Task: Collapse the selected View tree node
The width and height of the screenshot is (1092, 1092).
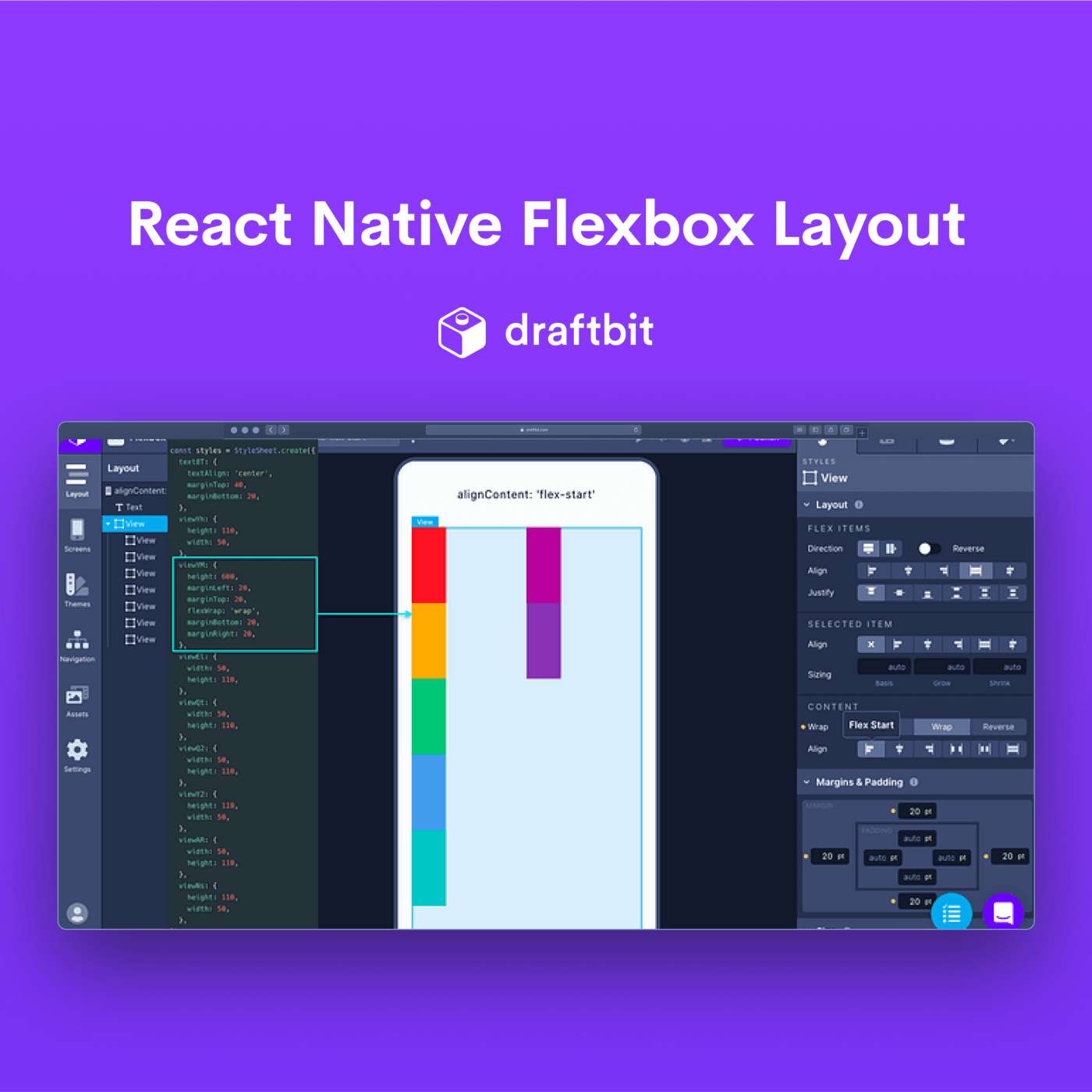Action: [108, 524]
